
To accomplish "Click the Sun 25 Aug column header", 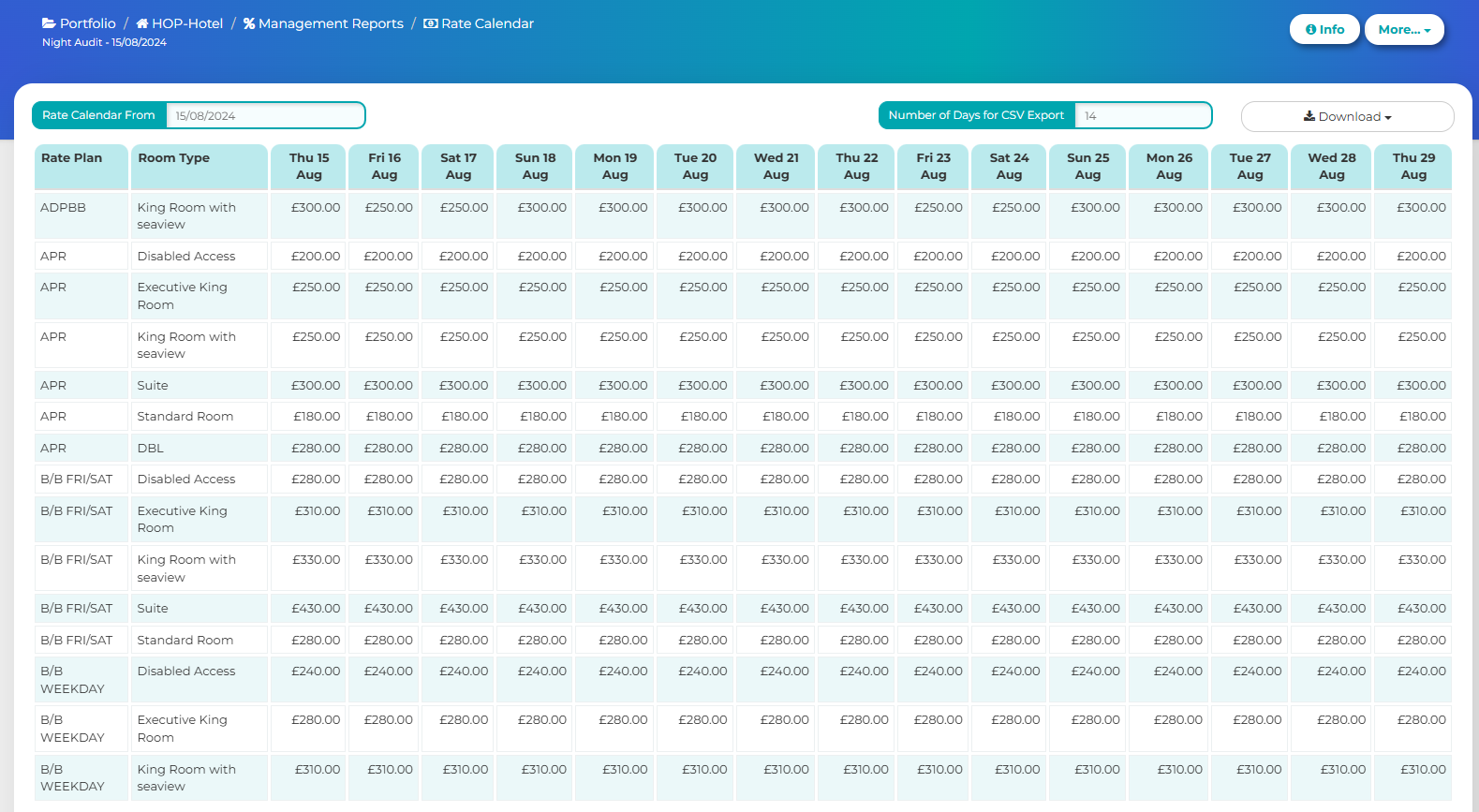I will point(1087,167).
